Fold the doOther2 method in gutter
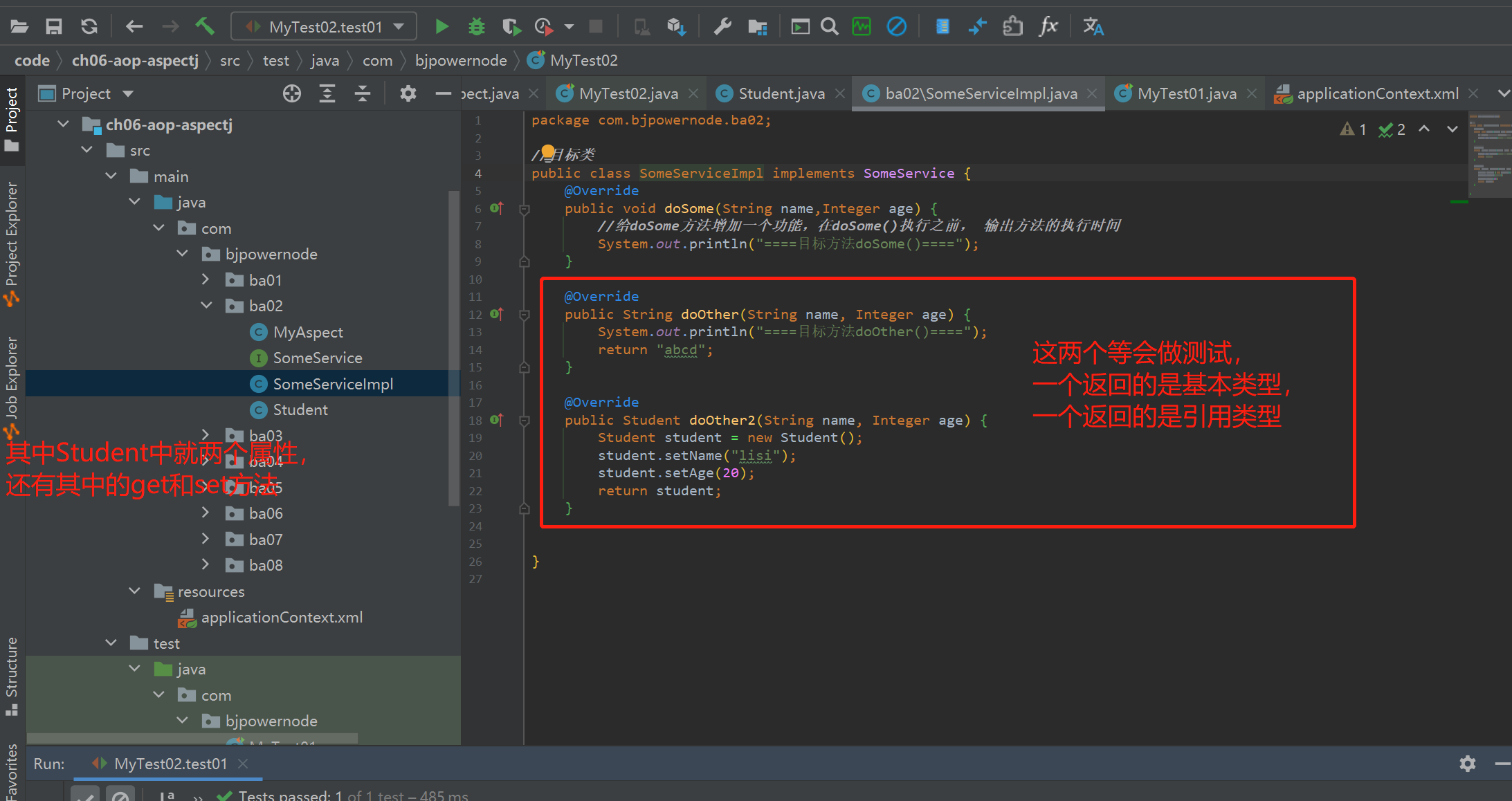 (x=525, y=421)
